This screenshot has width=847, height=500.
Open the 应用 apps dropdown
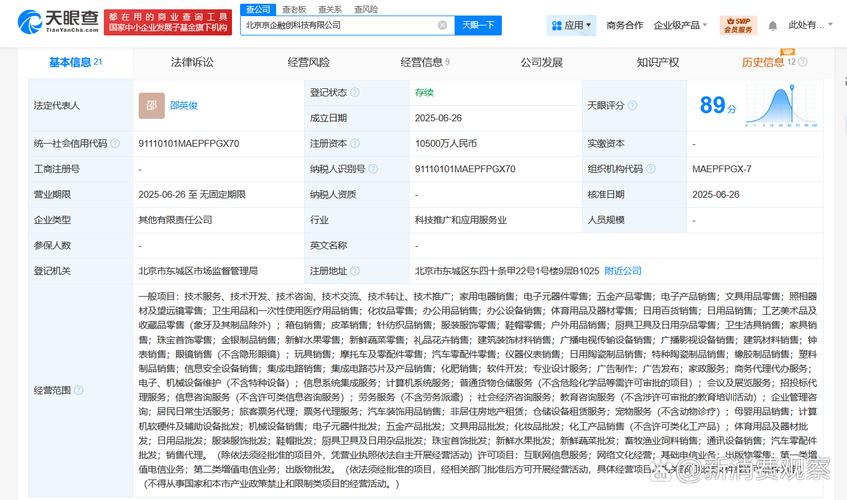pos(572,25)
